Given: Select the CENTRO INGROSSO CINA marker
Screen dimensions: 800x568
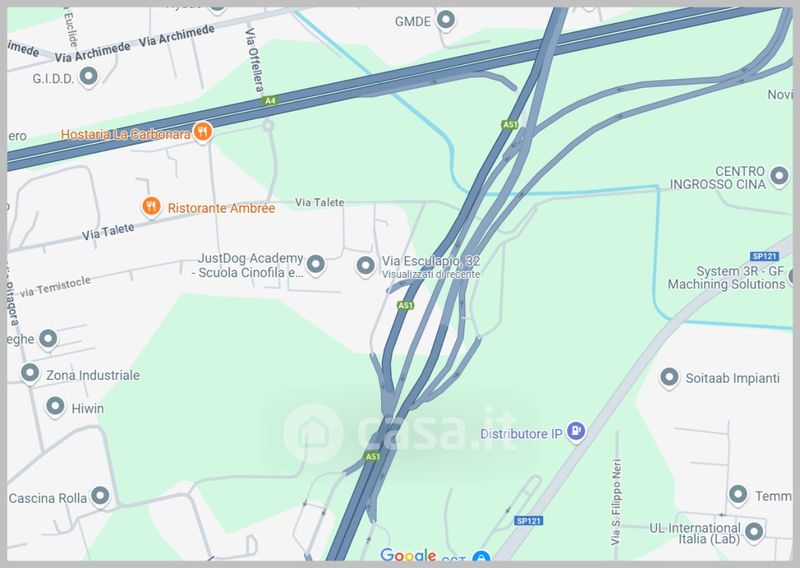Looking at the screenshot, I should (x=779, y=176).
